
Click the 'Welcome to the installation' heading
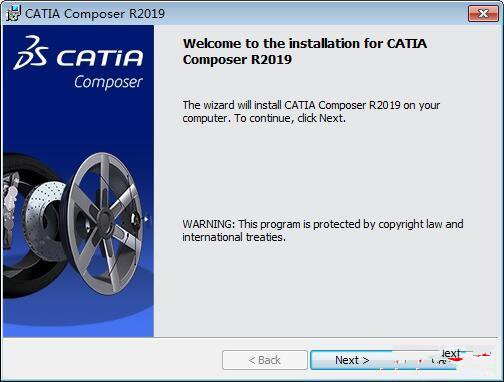(305, 52)
